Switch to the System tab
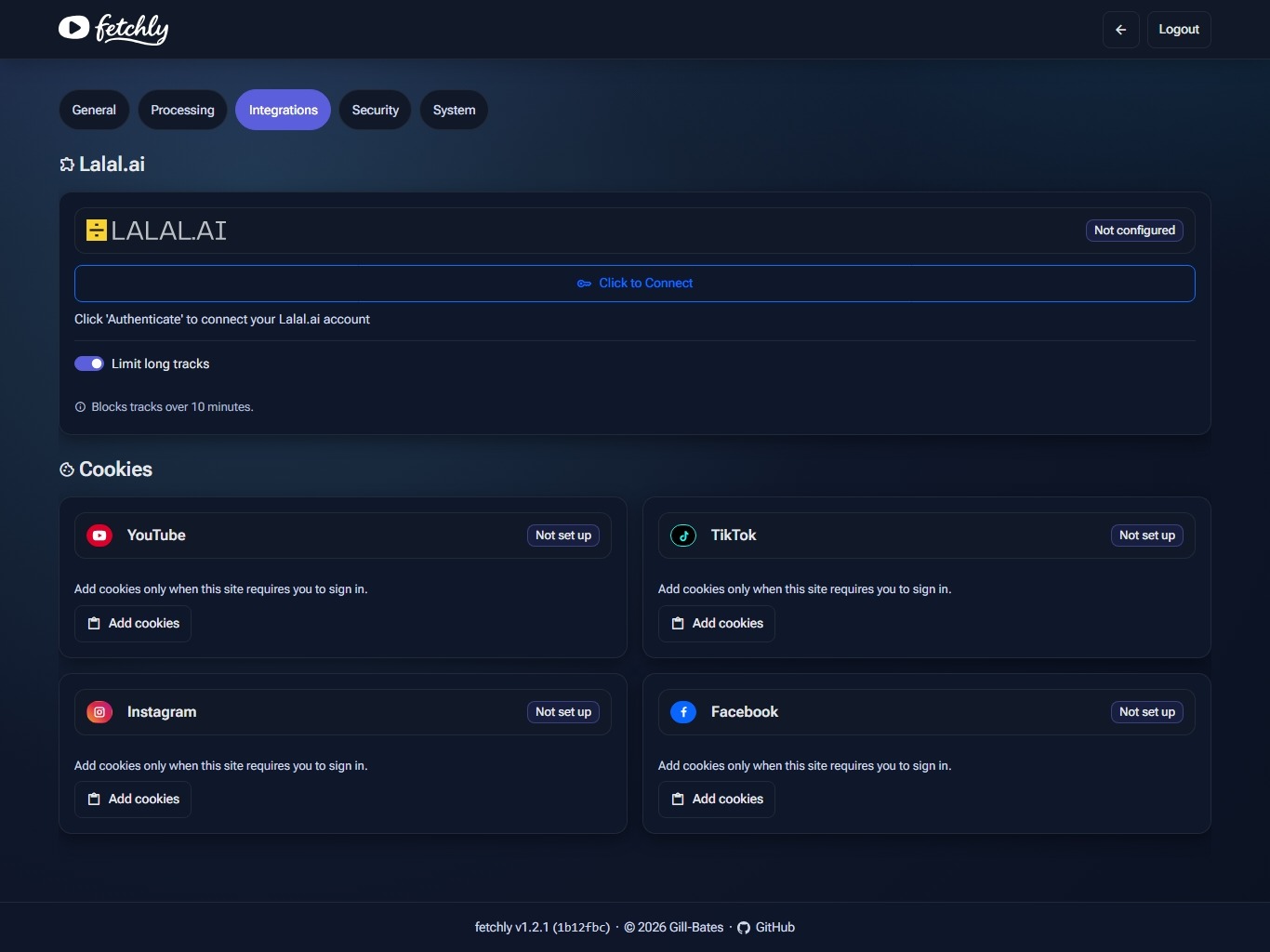The image size is (1270, 952). (454, 110)
